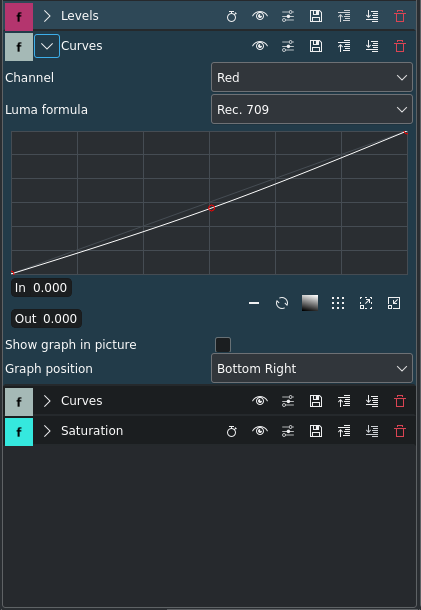The height and width of the screenshot is (610, 421).
Task: Click the In value field
Action: (41, 287)
